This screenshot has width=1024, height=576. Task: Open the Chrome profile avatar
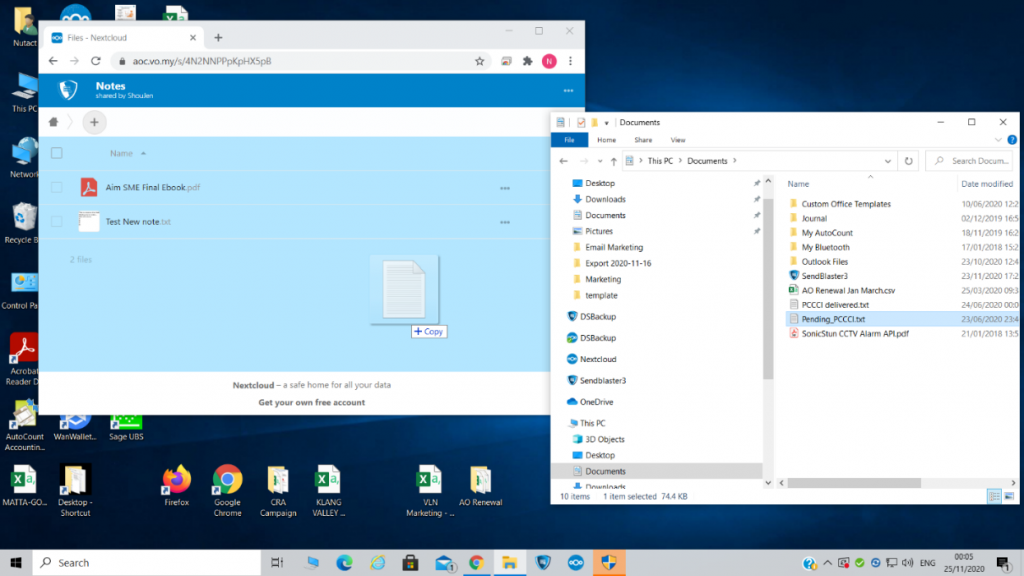pyautogui.click(x=549, y=61)
